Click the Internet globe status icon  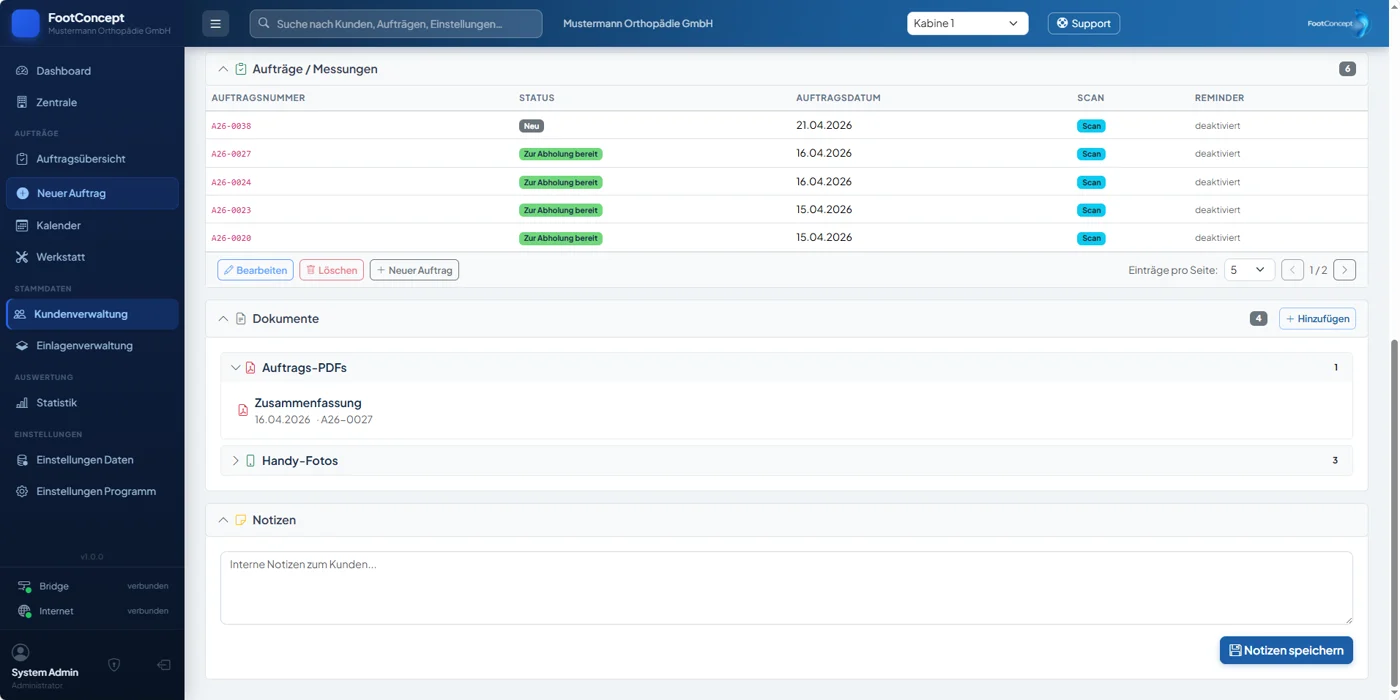pos(24,611)
